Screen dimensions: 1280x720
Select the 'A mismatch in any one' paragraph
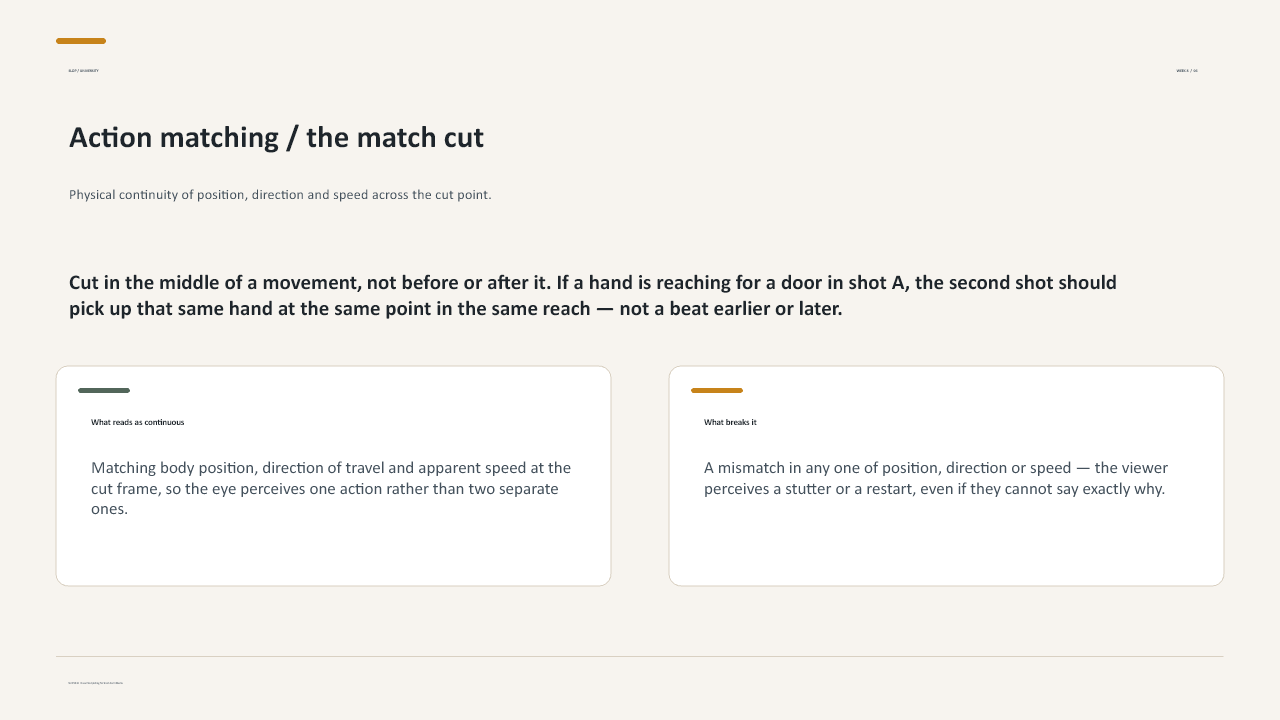[936, 478]
